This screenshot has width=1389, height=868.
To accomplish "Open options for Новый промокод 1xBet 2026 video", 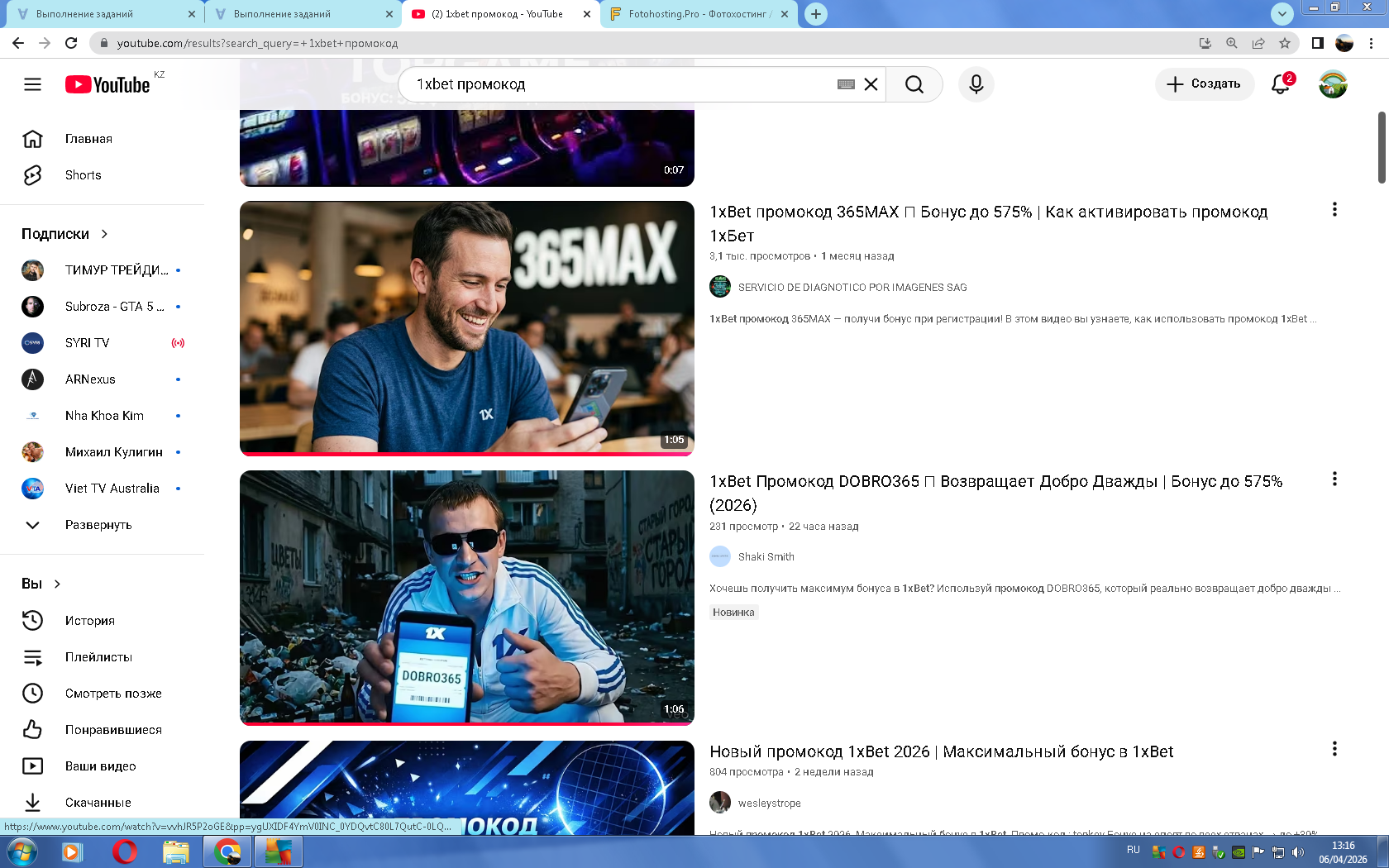I will pyautogui.click(x=1334, y=749).
